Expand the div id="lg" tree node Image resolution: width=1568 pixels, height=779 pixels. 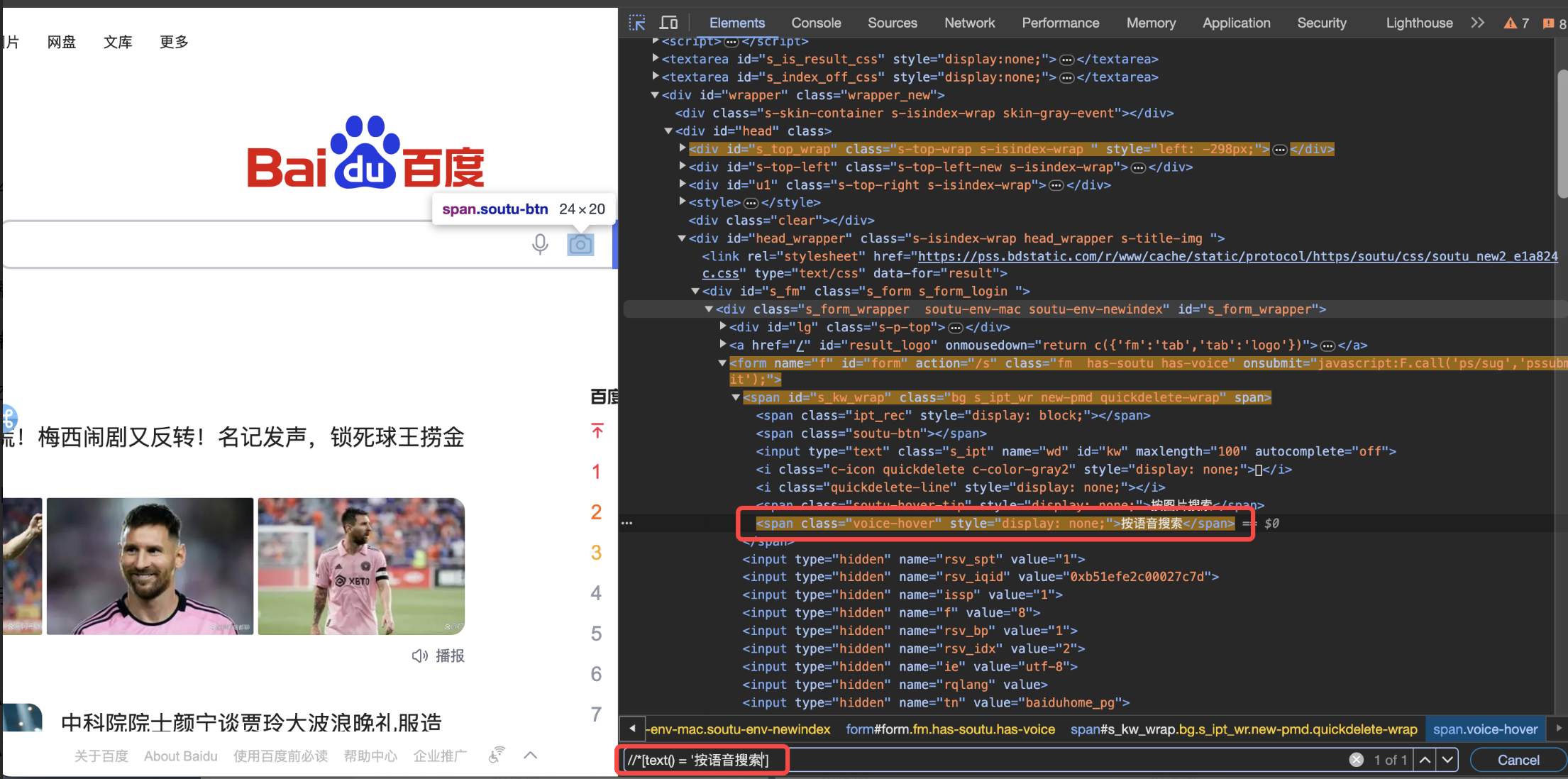[x=723, y=327]
